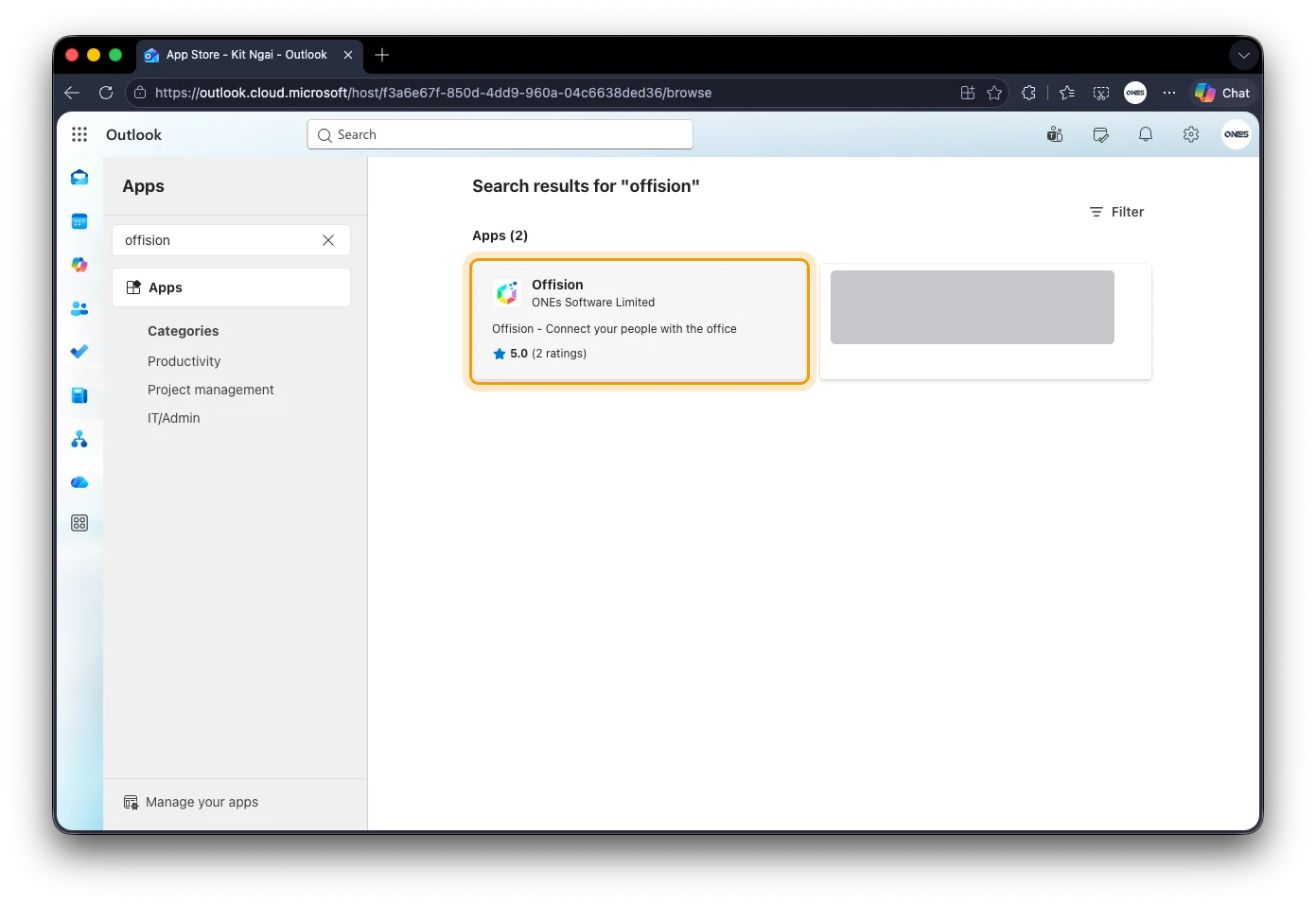This screenshot has width=1316, height=904.
Task: Open More apps icon in left rail
Action: (x=79, y=523)
